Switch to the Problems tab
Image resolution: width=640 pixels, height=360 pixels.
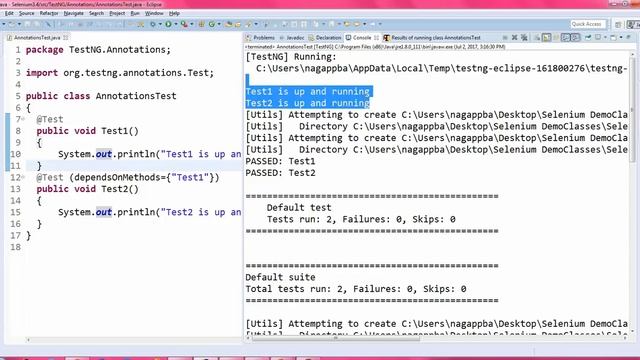tap(260, 38)
